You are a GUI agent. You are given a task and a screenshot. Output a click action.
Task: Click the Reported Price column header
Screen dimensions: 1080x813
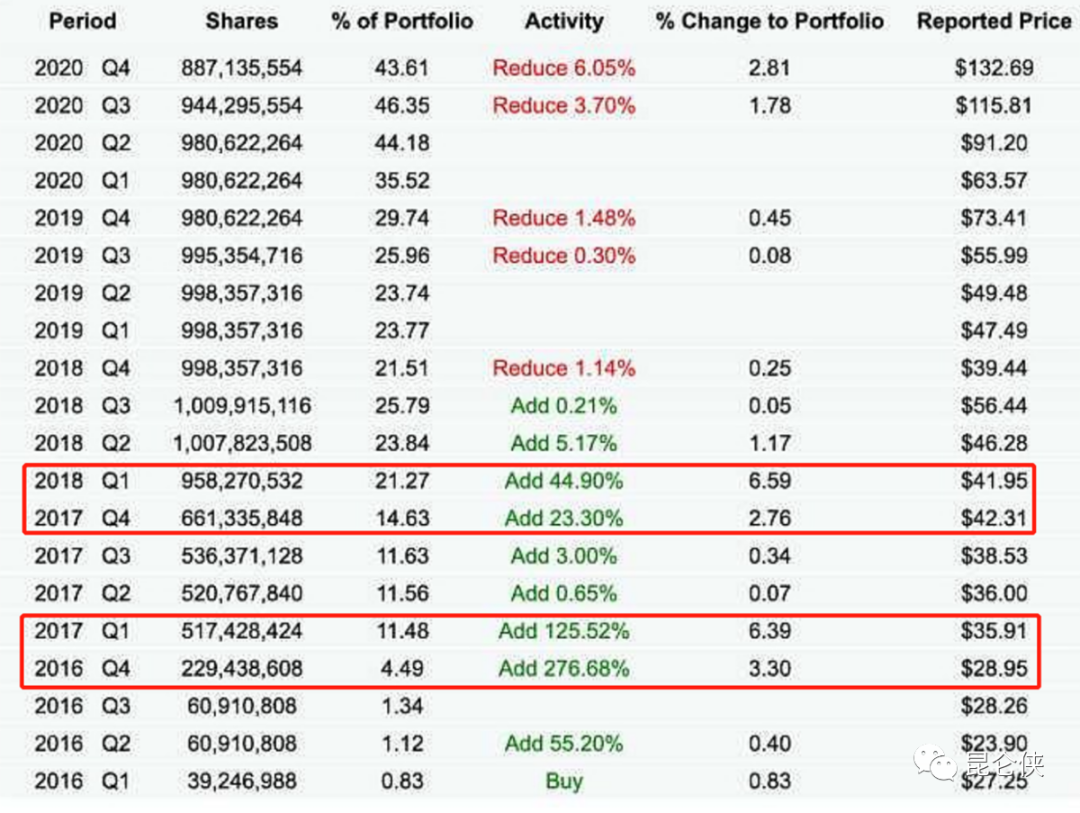coord(993,21)
